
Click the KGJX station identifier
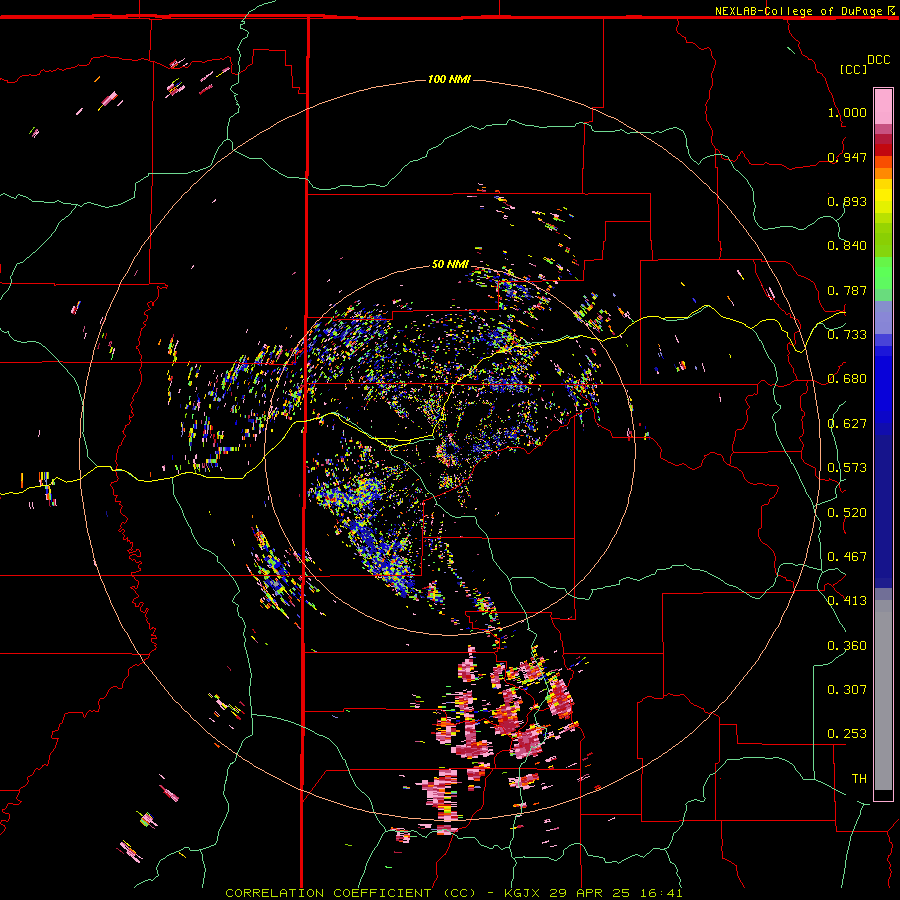coord(522,893)
